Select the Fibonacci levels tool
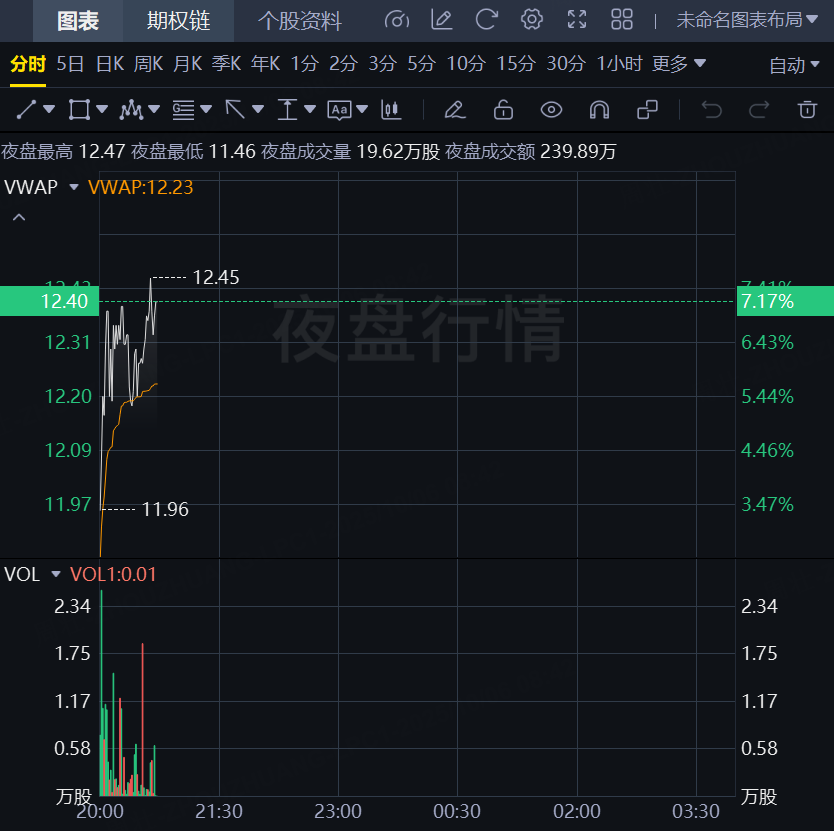Viewport: 834px width, 831px height. click(x=183, y=110)
